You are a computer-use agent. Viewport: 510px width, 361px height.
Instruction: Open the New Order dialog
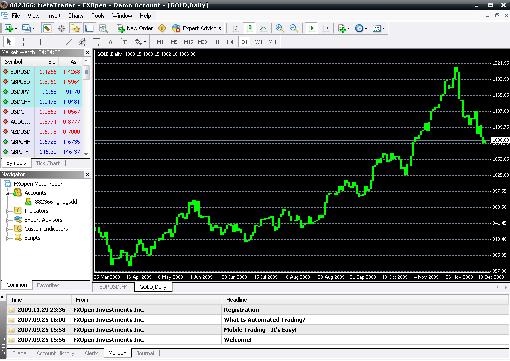(135, 28)
